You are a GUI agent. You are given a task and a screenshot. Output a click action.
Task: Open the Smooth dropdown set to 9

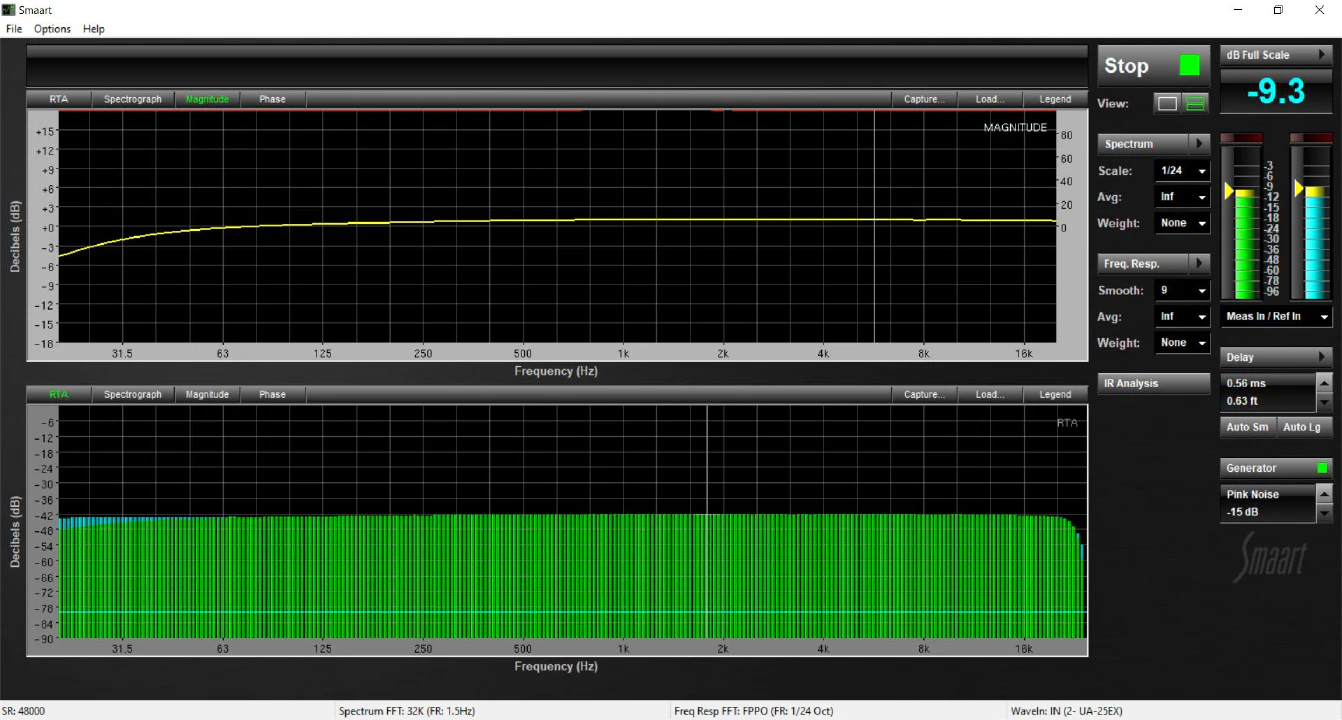[1182, 289]
